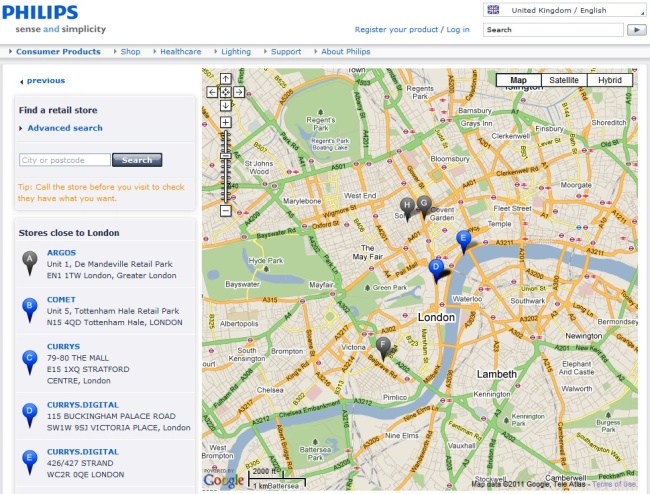Zoom out with the minus button
650x494 pixels.
(x=226, y=211)
